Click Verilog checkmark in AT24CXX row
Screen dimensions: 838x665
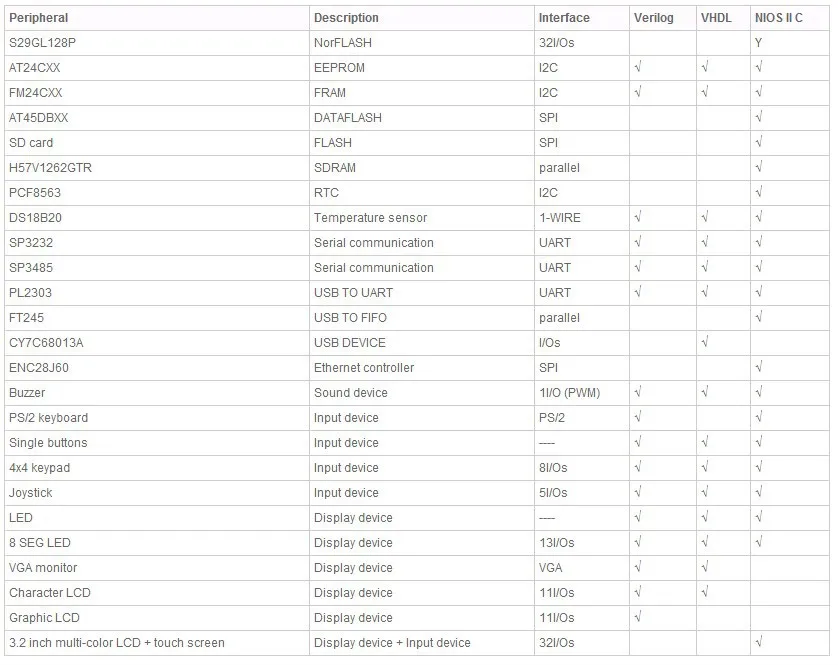point(638,67)
